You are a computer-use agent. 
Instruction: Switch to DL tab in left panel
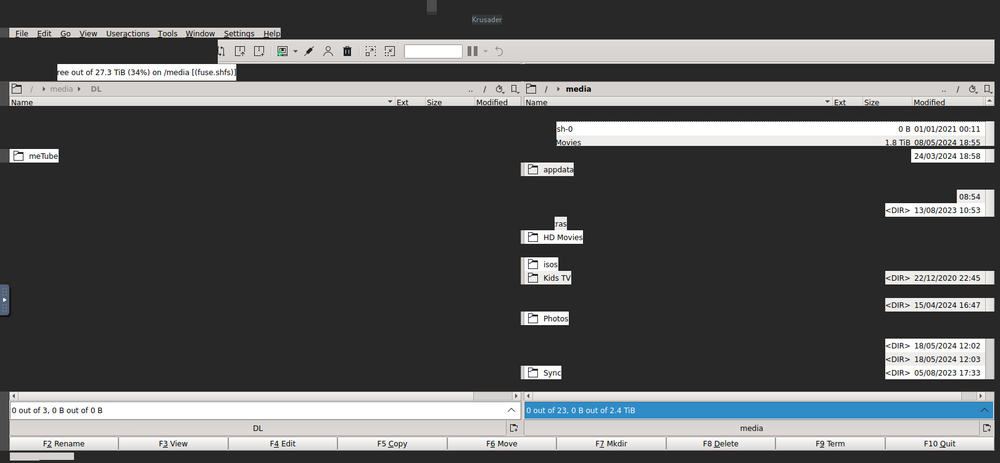(258, 428)
